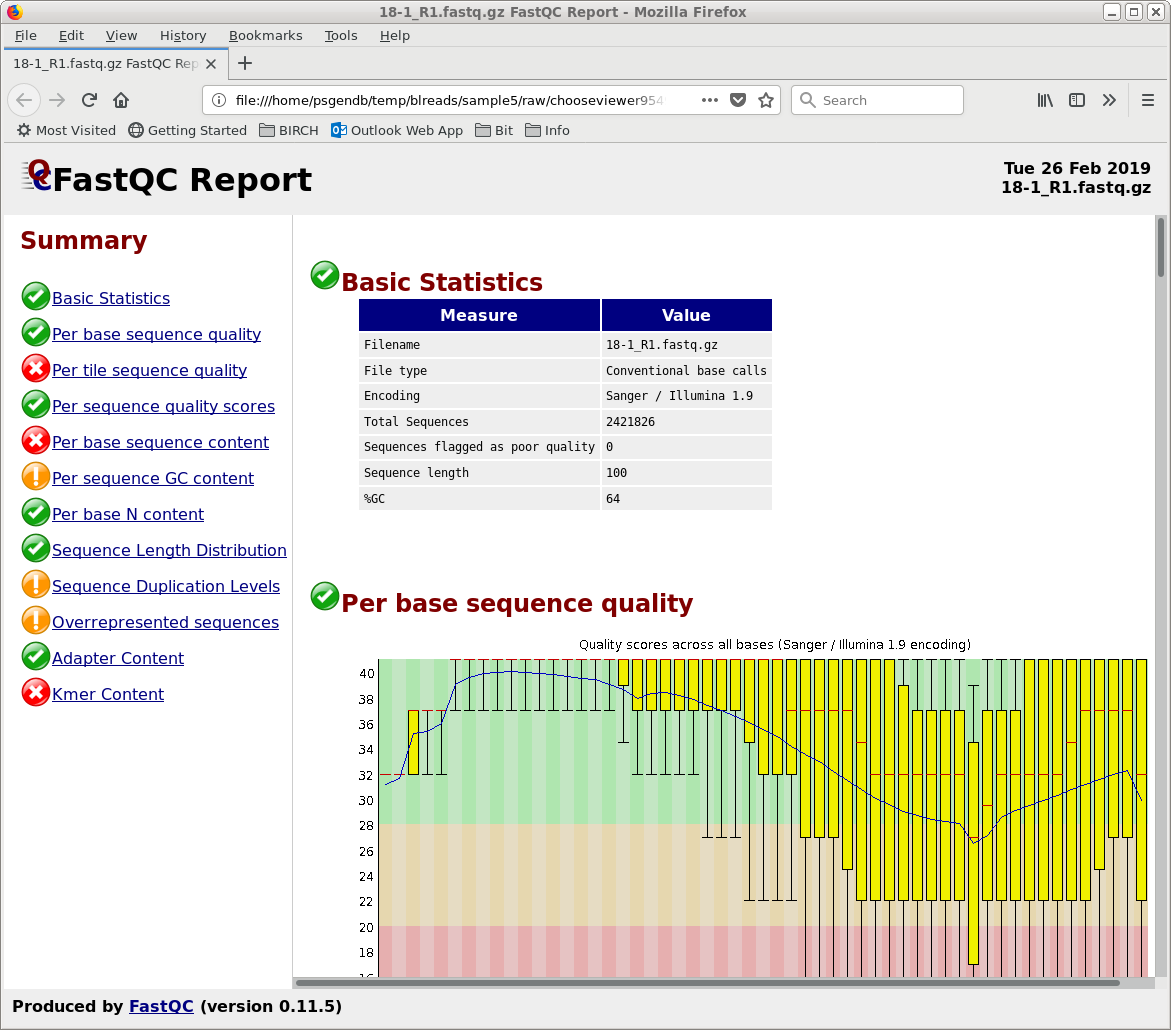Open the Pocket save icon in address bar
Viewport: 1171px width, 1030px height.
[738, 100]
